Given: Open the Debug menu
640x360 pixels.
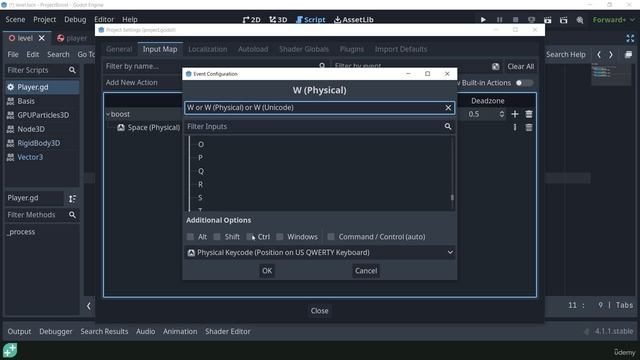Looking at the screenshot, I should (75, 19).
